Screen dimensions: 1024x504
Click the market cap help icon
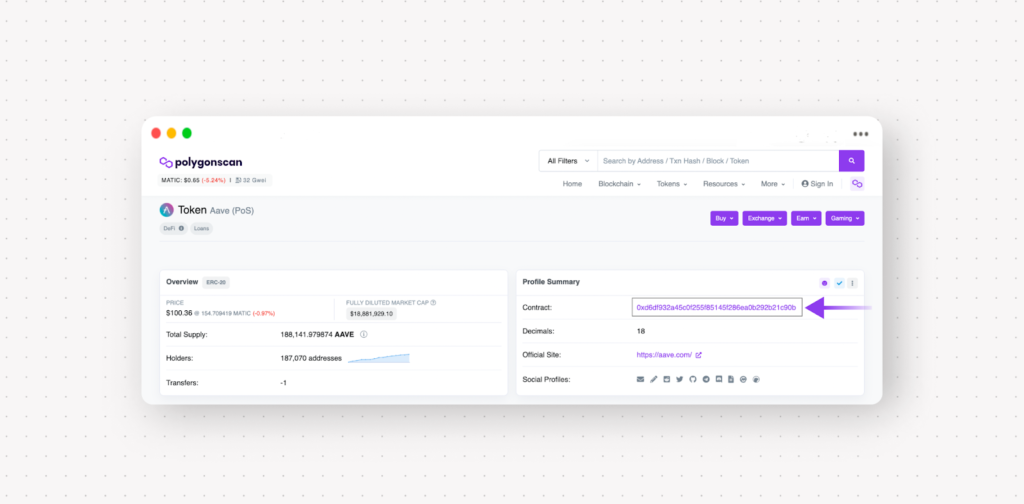433,303
